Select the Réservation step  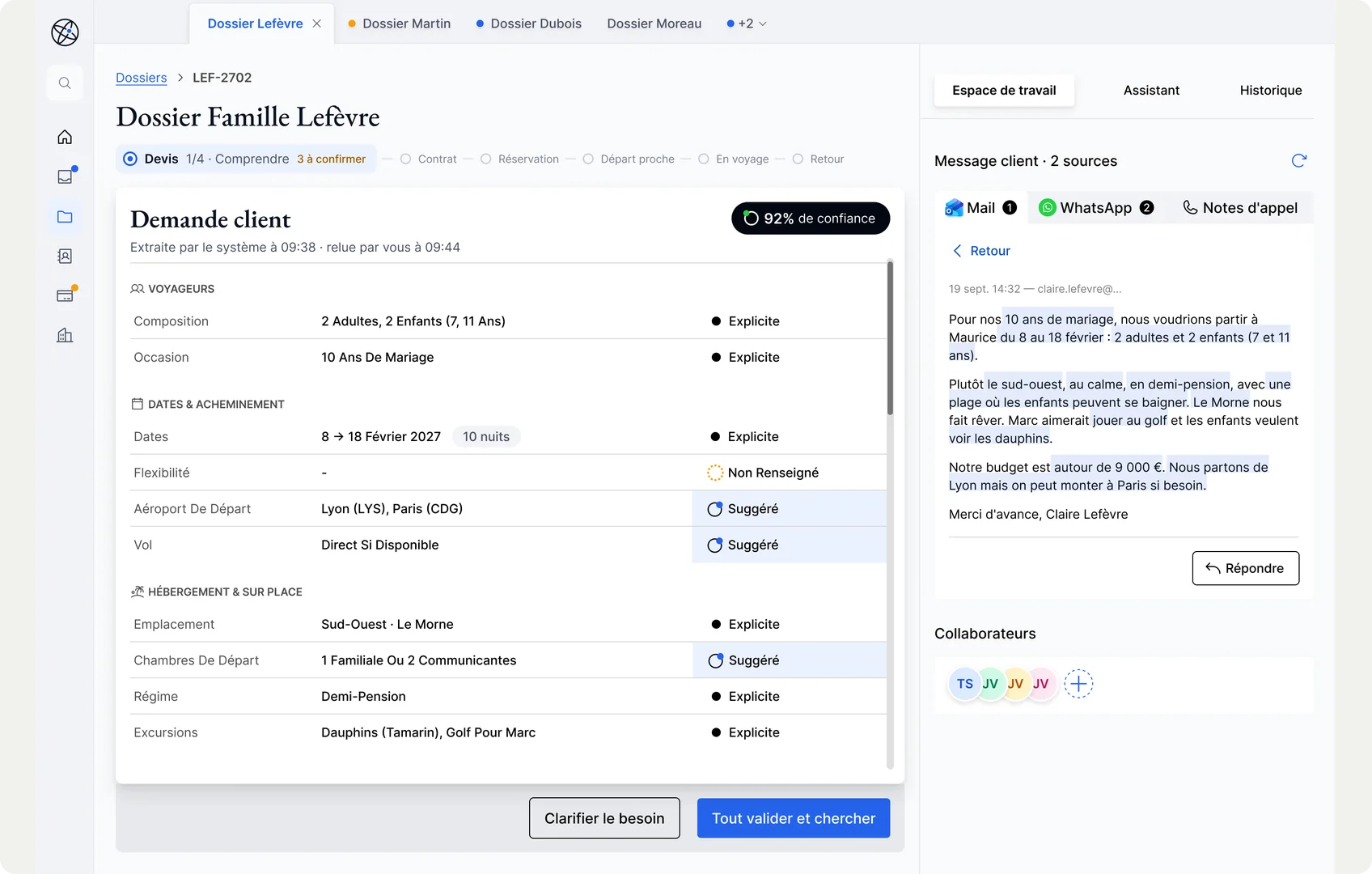point(519,159)
